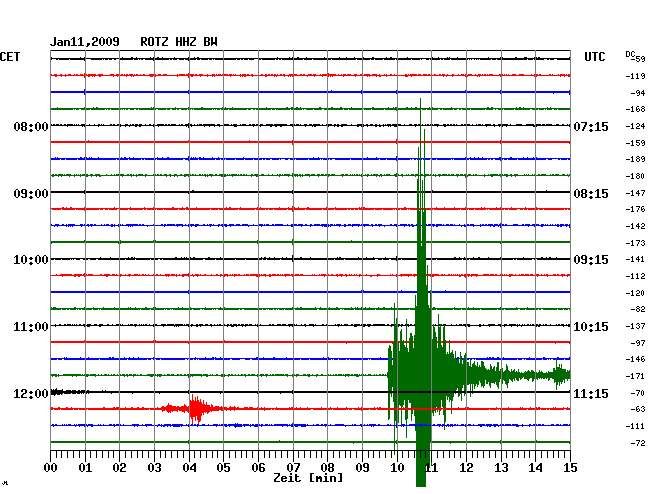Click the DC offset value -189

(x=635, y=159)
